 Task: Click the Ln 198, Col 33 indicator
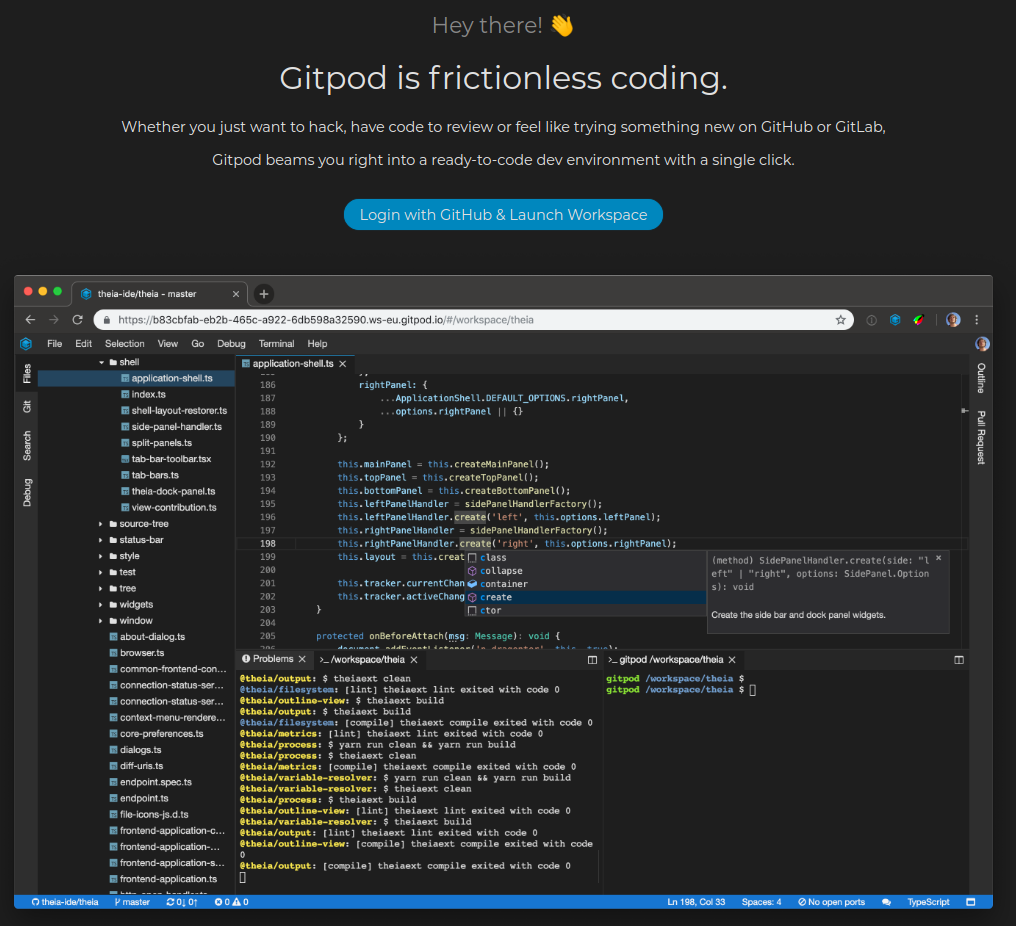click(696, 901)
